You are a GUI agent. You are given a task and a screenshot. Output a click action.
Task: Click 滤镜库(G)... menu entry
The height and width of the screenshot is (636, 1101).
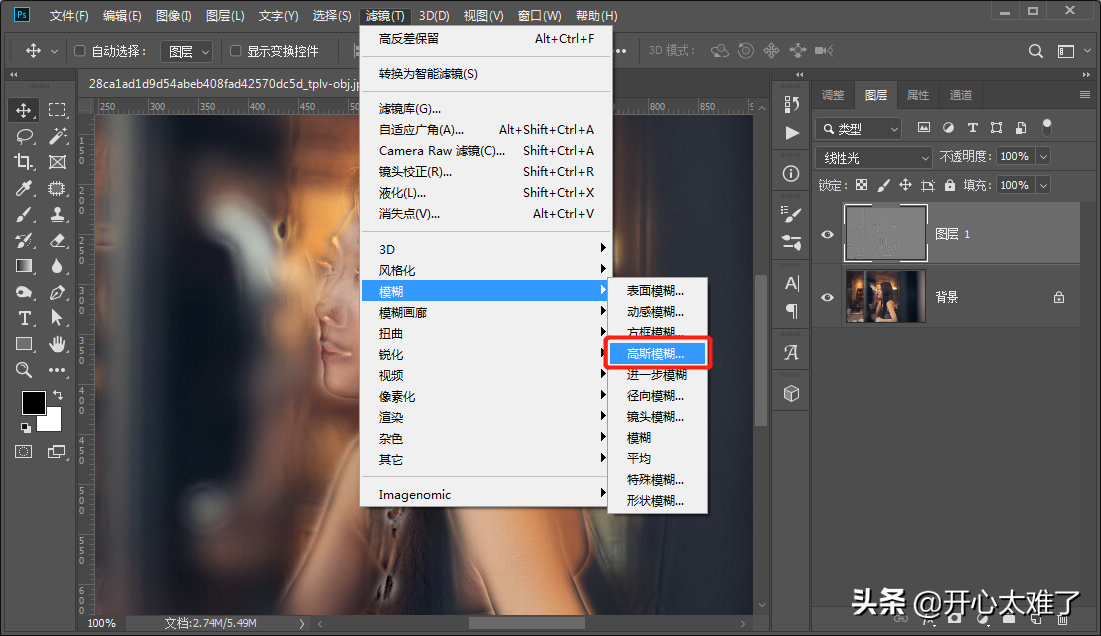tap(410, 108)
